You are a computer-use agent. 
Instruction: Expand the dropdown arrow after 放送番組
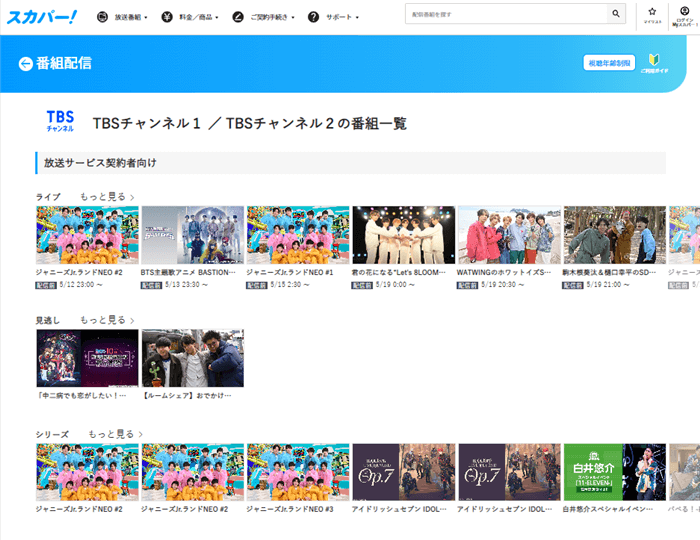coord(146,17)
